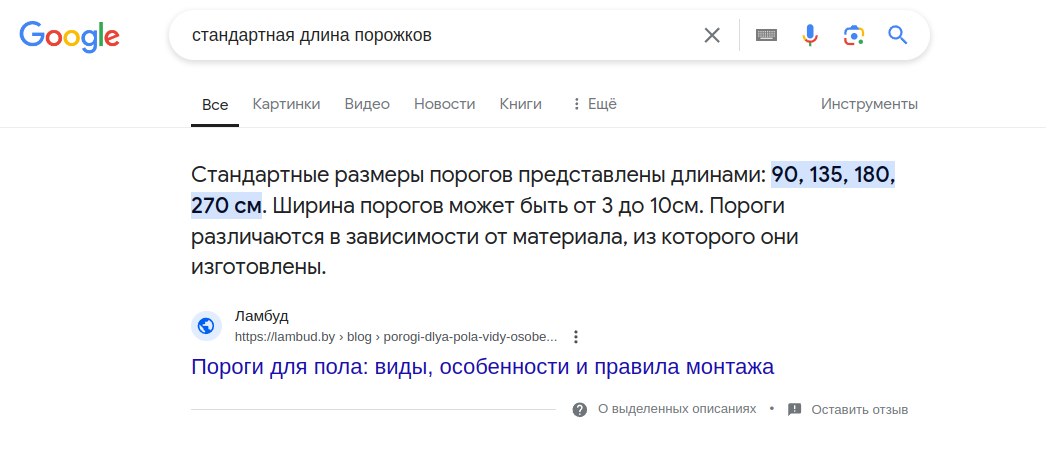Click О выделенных описаниях link
This screenshot has width=1046, height=471.
[677, 409]
